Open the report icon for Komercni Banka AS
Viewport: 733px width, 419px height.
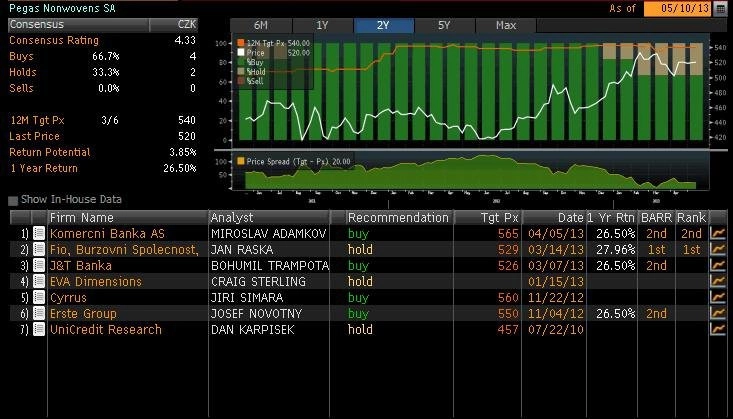pos(39,233)
